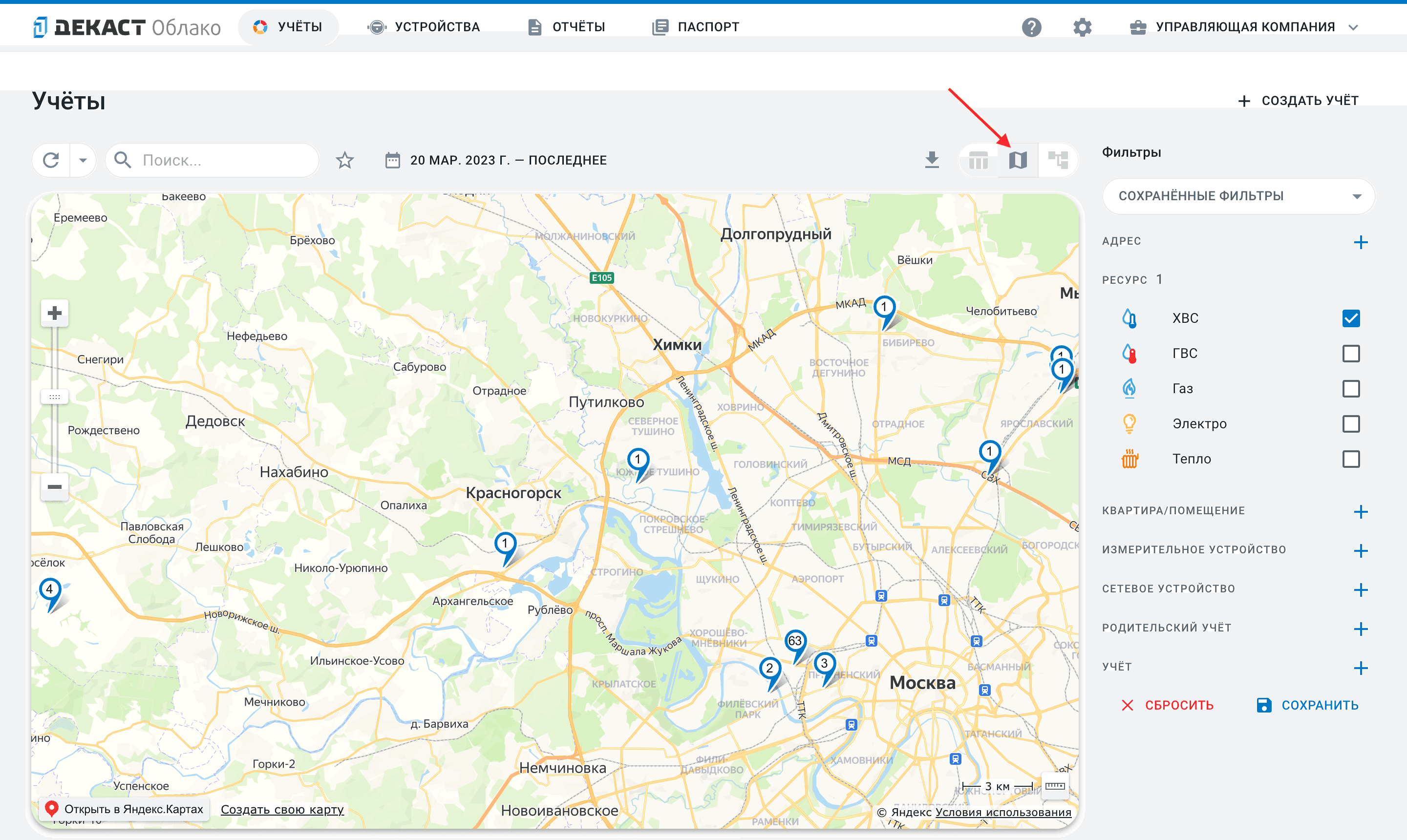Click the Электро light bulb icon
The image size is (1407, 840).
pyautogui.click(x=1129, y=423)
